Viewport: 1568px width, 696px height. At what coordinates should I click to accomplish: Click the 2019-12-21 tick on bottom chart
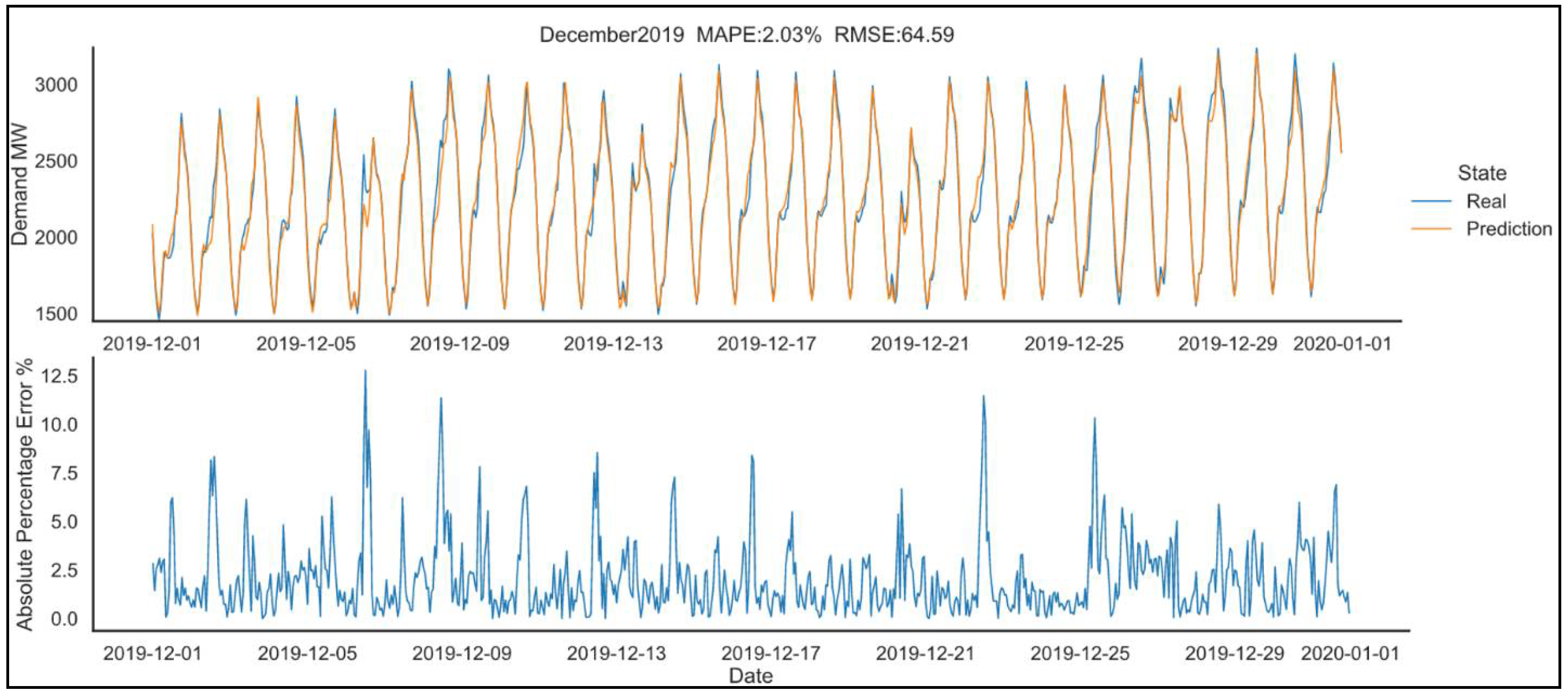tap(925, 653)
